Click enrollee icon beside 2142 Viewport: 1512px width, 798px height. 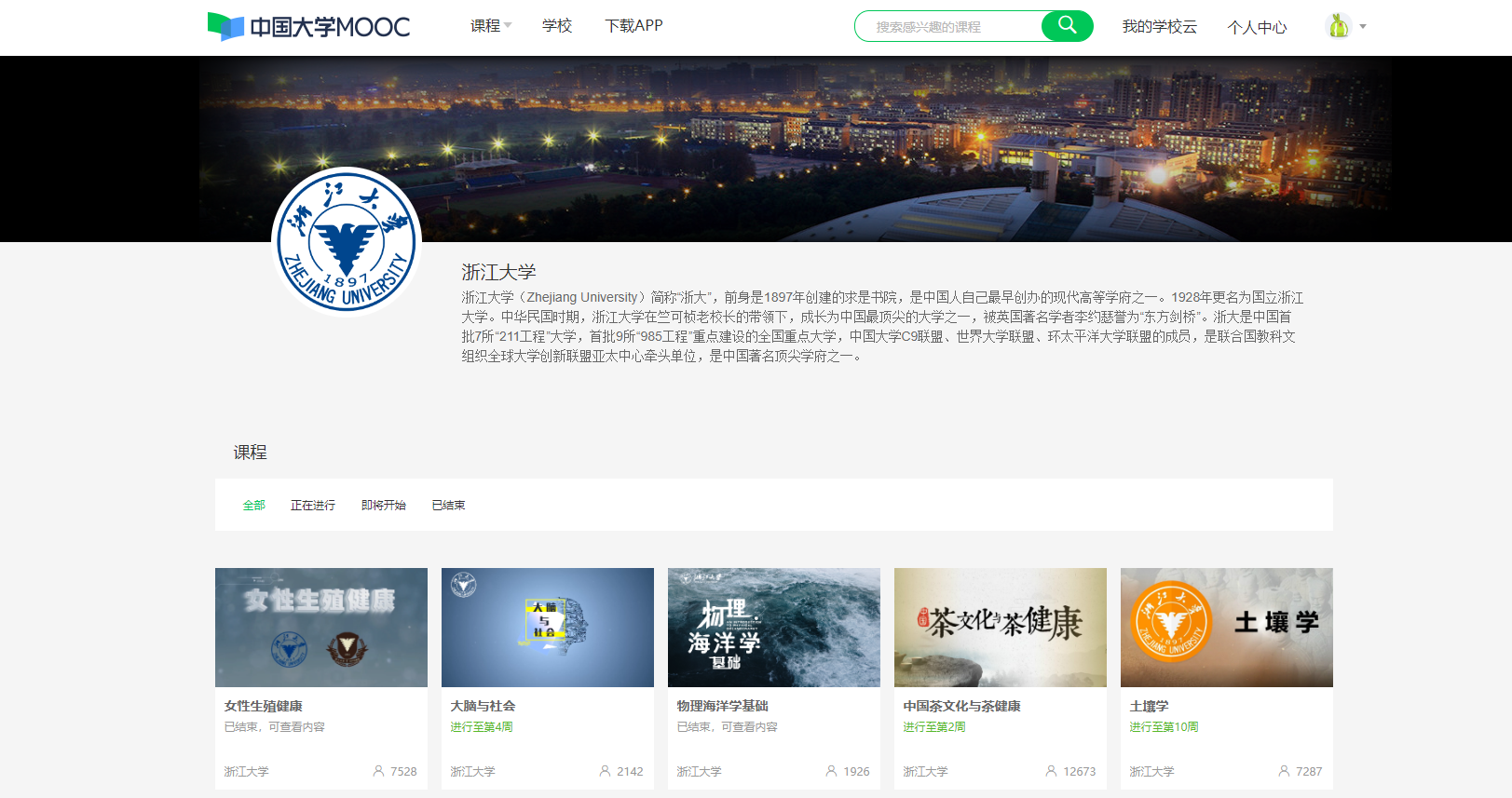(x=605, y=771)
